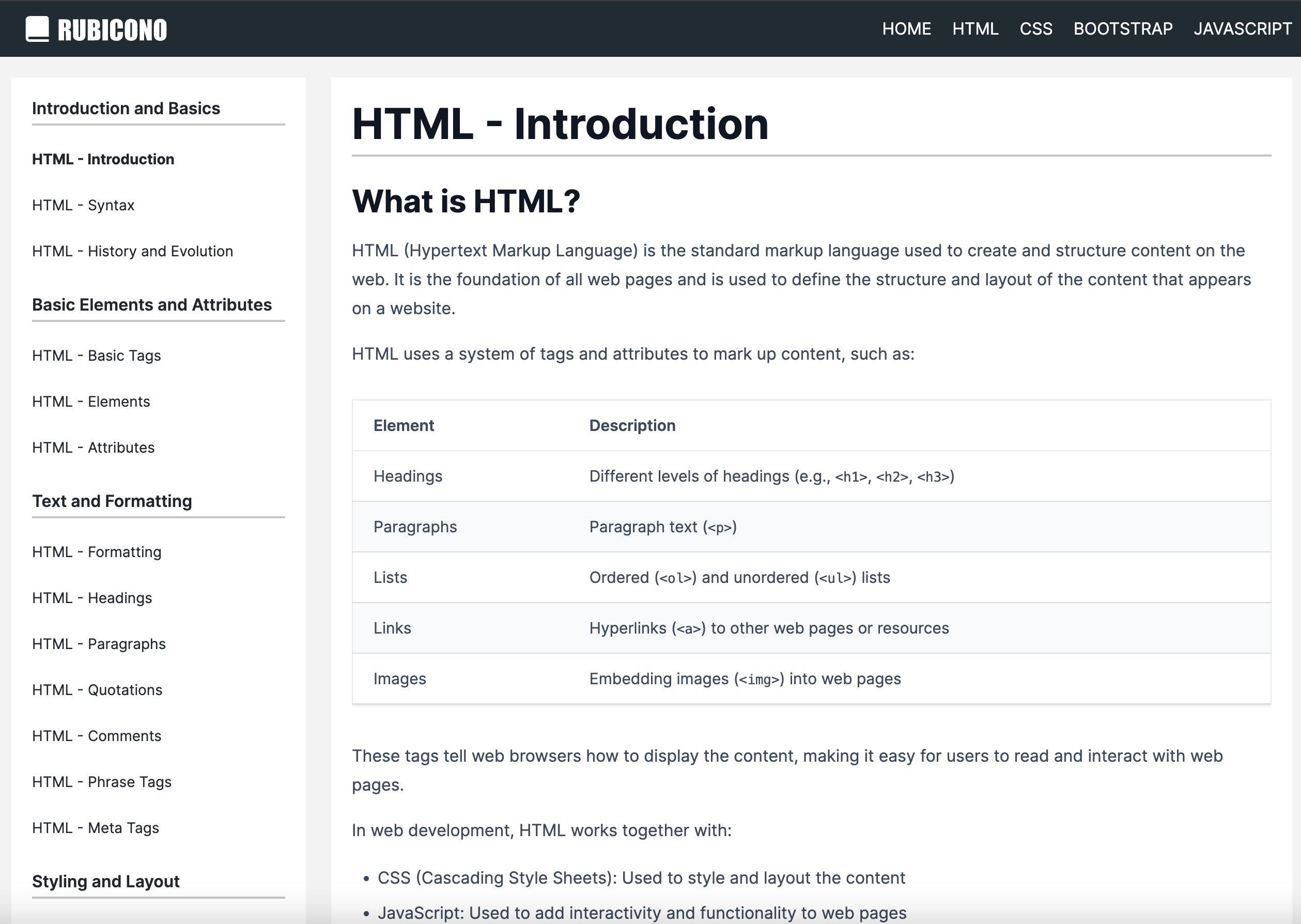Image resolution: width=1301 pixels, height=924 pixels.
Task: Select HTML - Introduction in the sidebar
Action: pyautogui.click(x=103, y=159)
